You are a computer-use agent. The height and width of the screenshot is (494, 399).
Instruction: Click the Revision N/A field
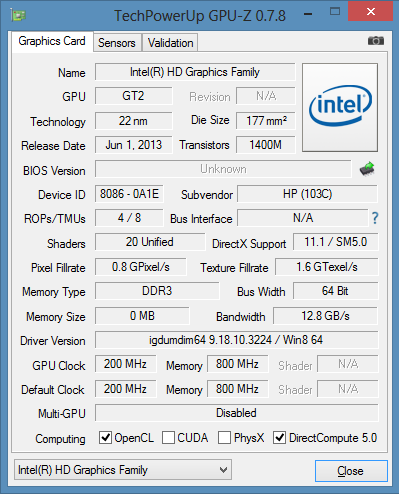[x=266, y=96]
